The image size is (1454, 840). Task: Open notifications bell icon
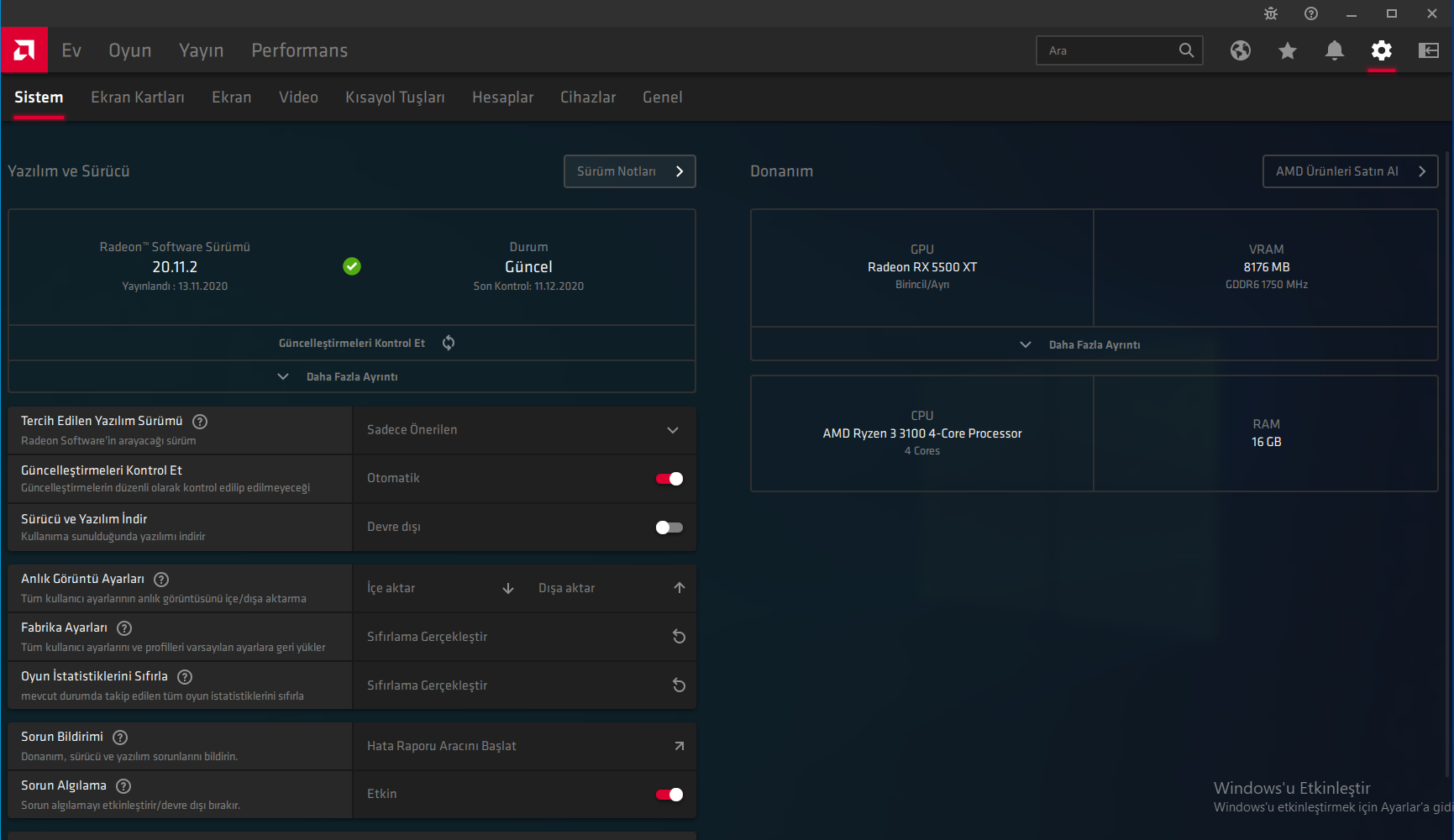1334,50
